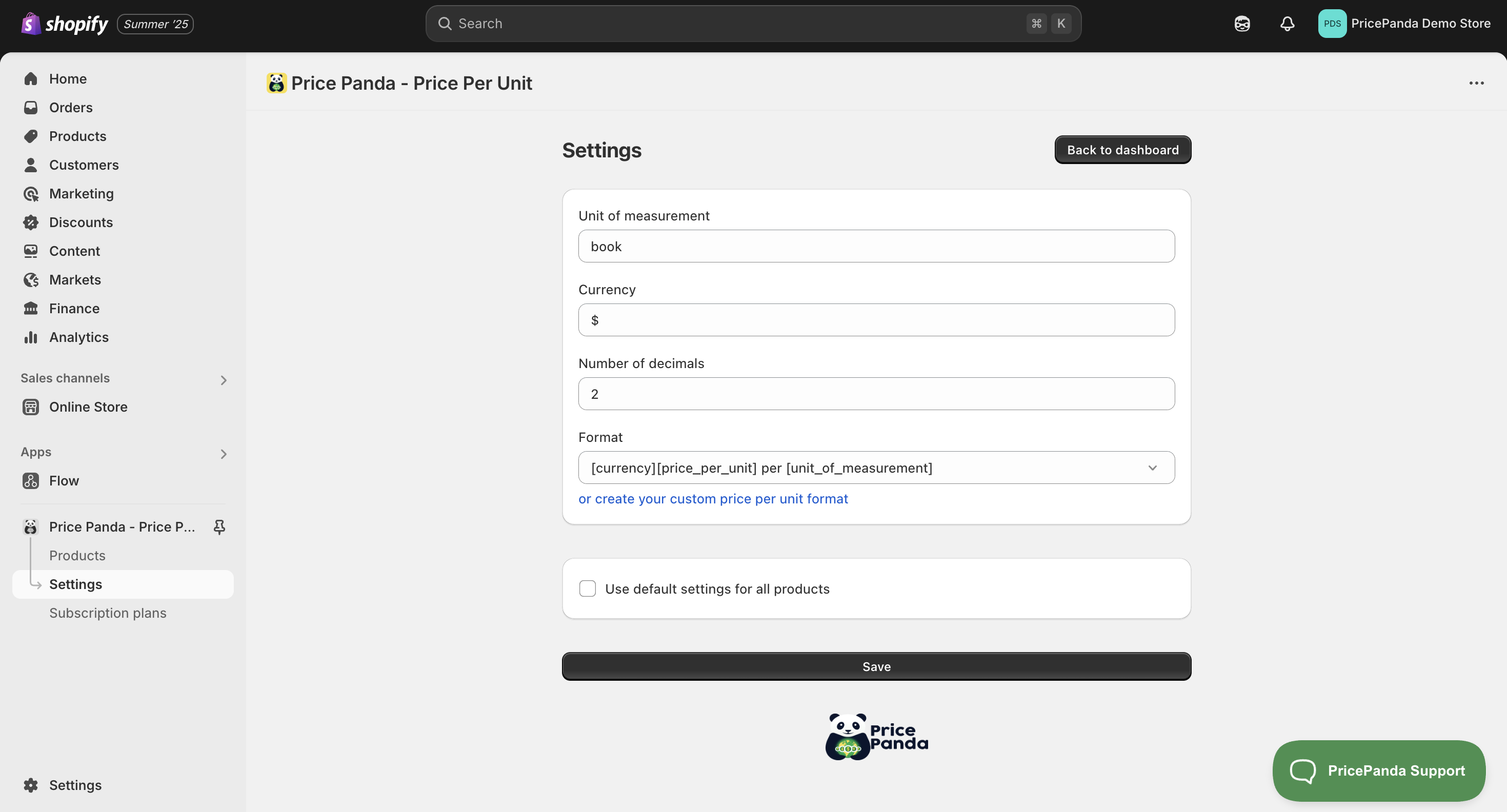Click the Online Store storefront icon

(31, 407)
